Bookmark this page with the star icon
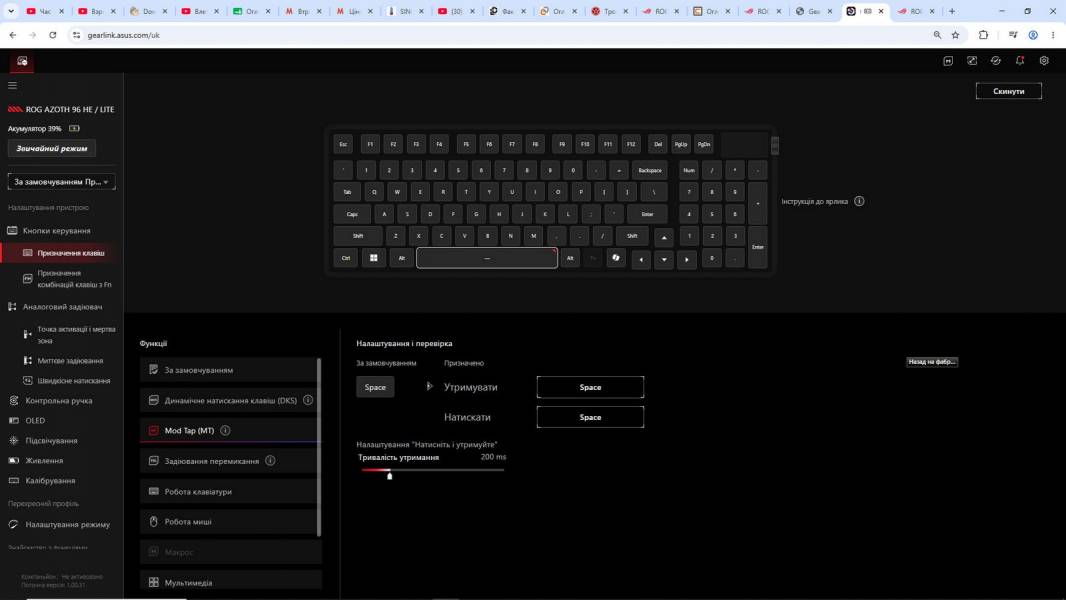Viewport: 1066px width, 600px height. point(955,35)
